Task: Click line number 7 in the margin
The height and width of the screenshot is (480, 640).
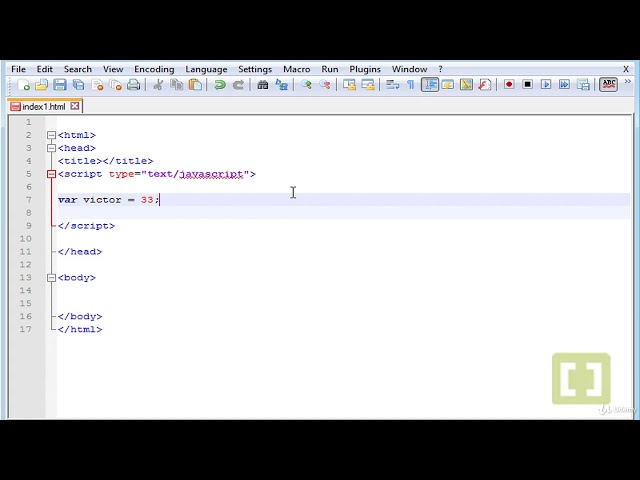Action: pyautogui.click(x=29, y=200)
